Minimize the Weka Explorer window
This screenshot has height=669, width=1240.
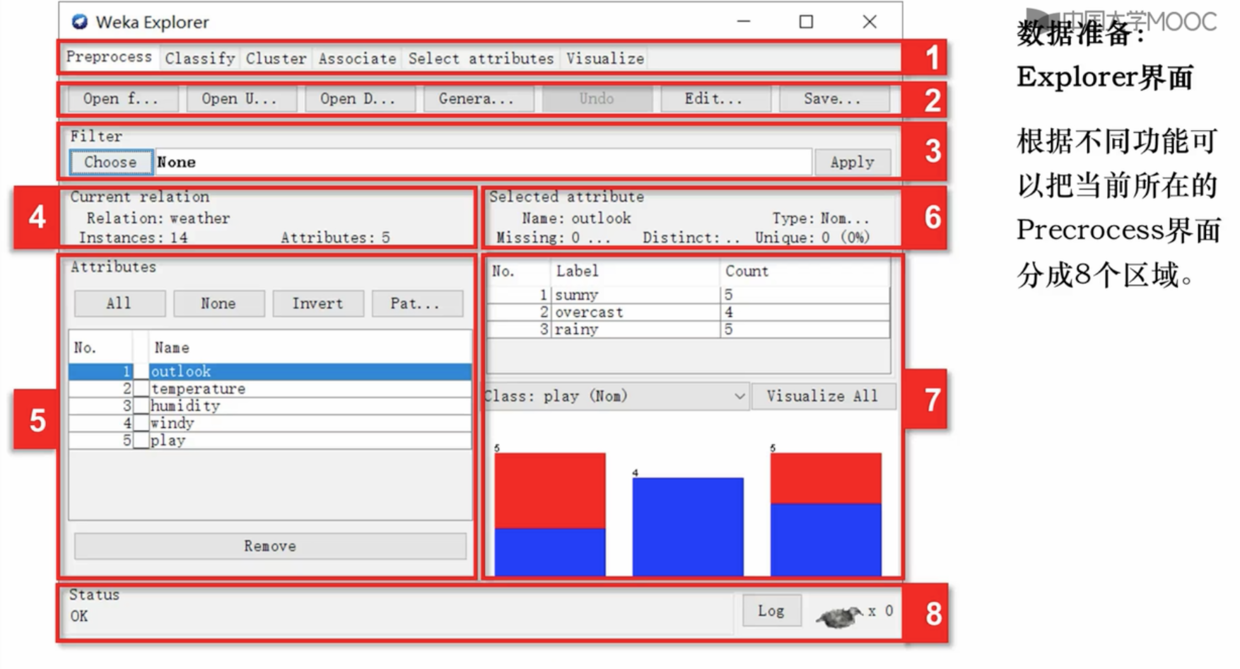click(x=743, y=21)
